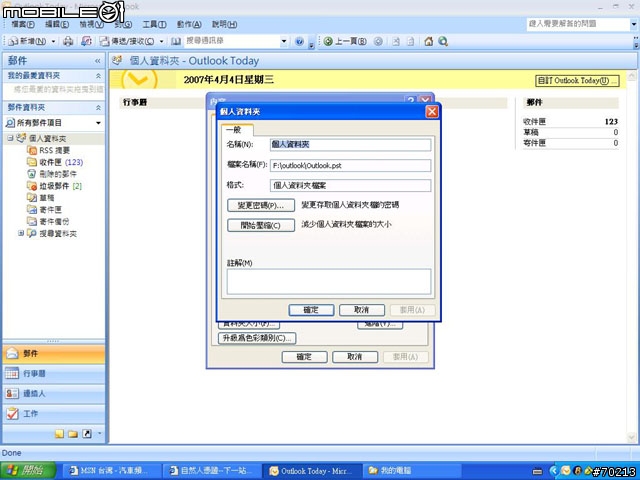Select the Drafts 草稿 folder

pos(40,198)
